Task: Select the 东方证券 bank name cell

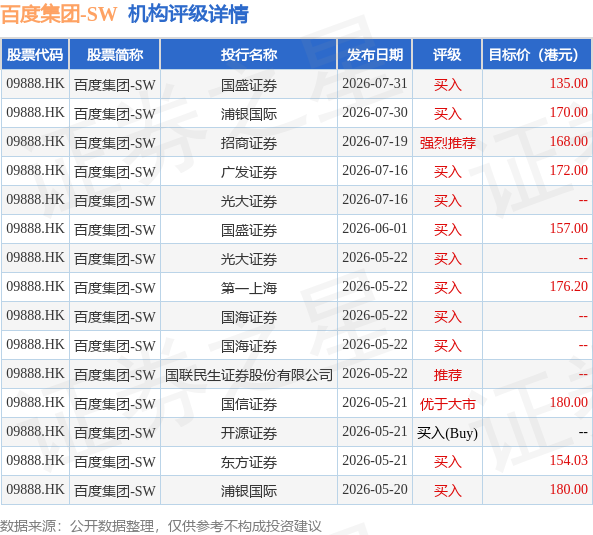Action: pyautogui.click(x=249, y=462)
